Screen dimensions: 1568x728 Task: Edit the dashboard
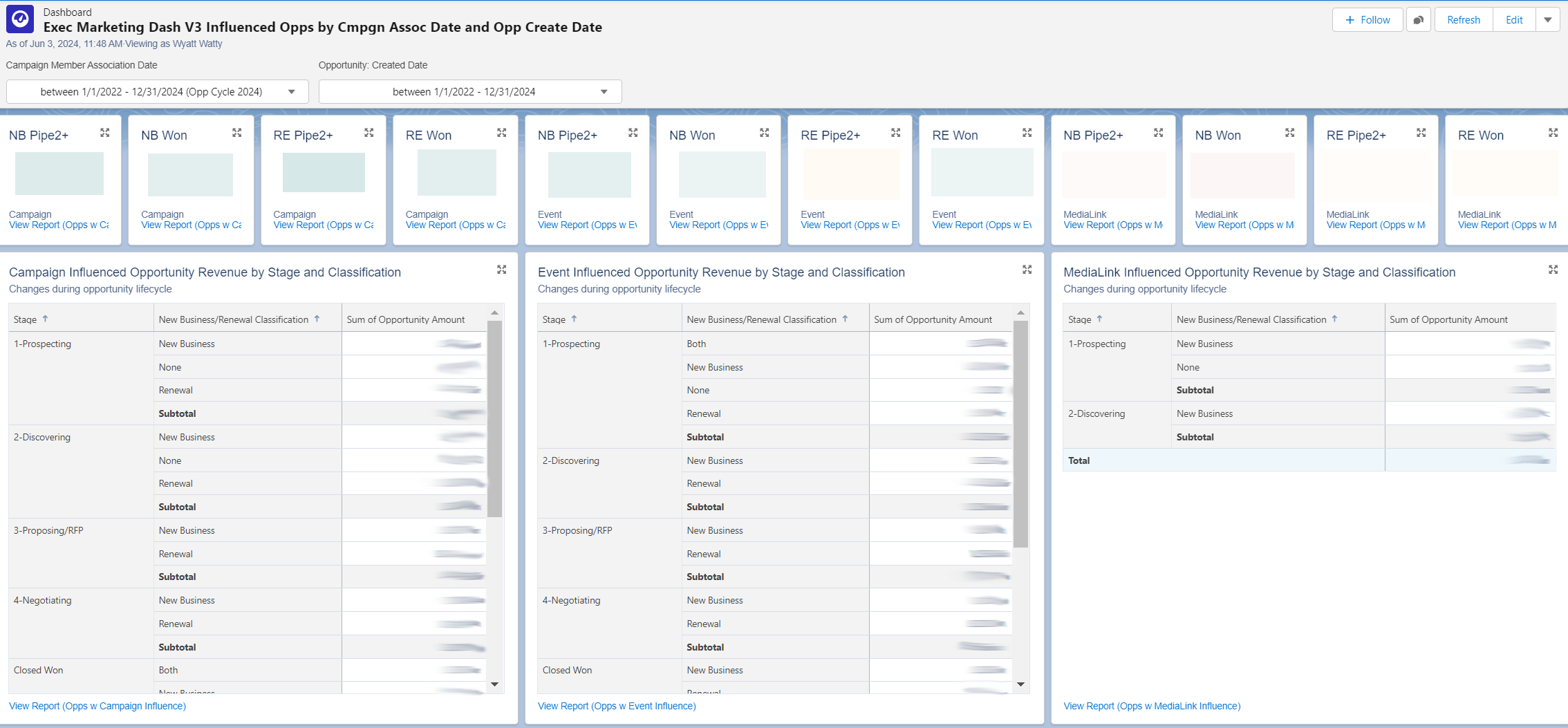pos(1514,20)
